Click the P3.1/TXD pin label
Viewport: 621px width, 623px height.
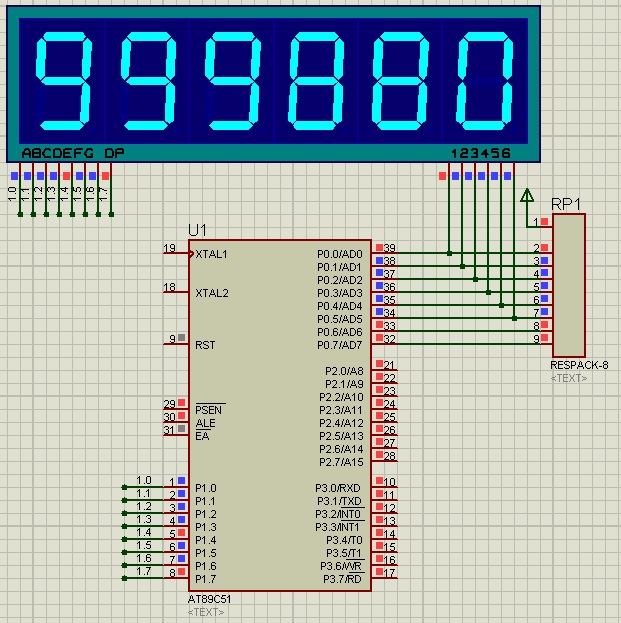[x=339, y=501]
